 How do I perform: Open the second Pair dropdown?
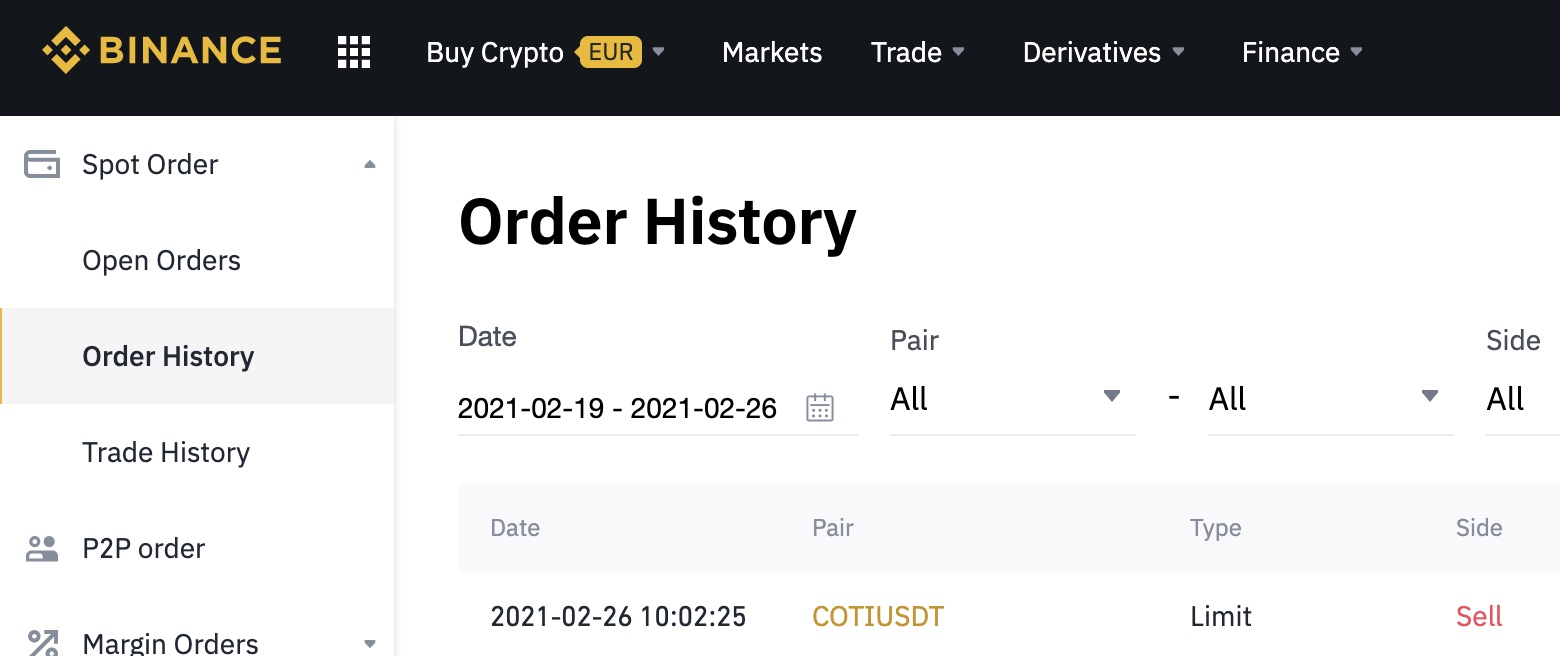(x=1330, y=398)
